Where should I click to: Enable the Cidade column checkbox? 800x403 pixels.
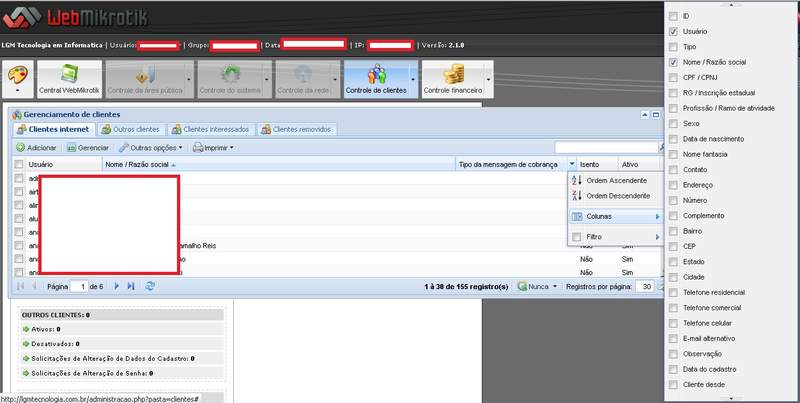coord(673,277)
